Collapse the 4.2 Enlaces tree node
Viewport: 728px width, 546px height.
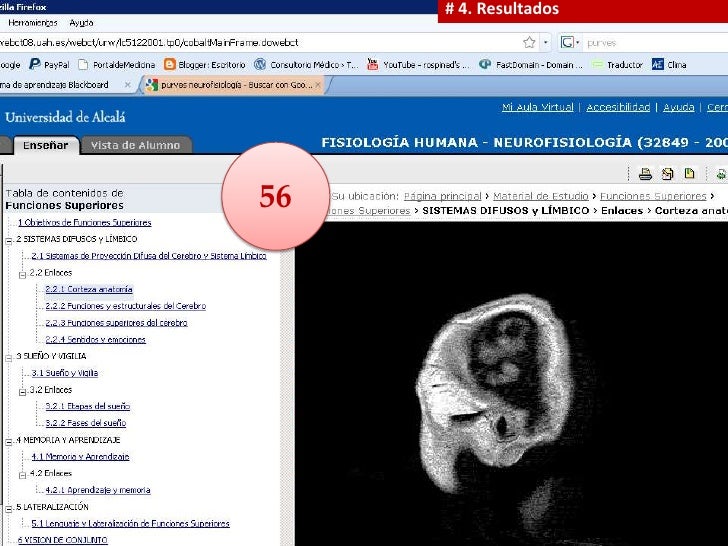(22, 475)
